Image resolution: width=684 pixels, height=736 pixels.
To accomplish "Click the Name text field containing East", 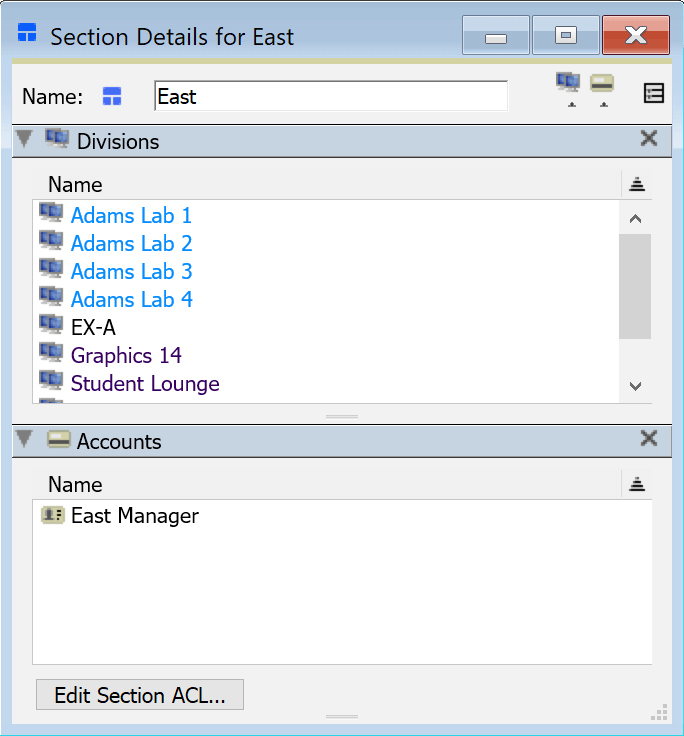I will coord(330,97).
